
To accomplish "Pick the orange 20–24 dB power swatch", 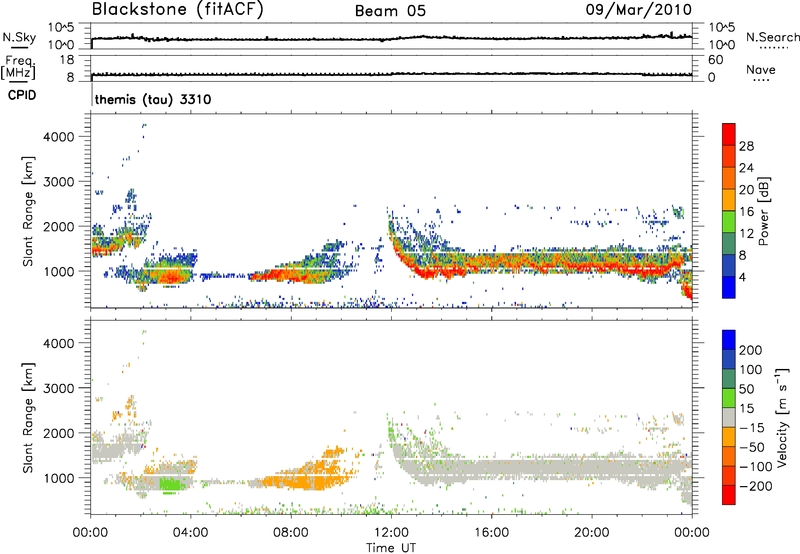I will (729, 178).
